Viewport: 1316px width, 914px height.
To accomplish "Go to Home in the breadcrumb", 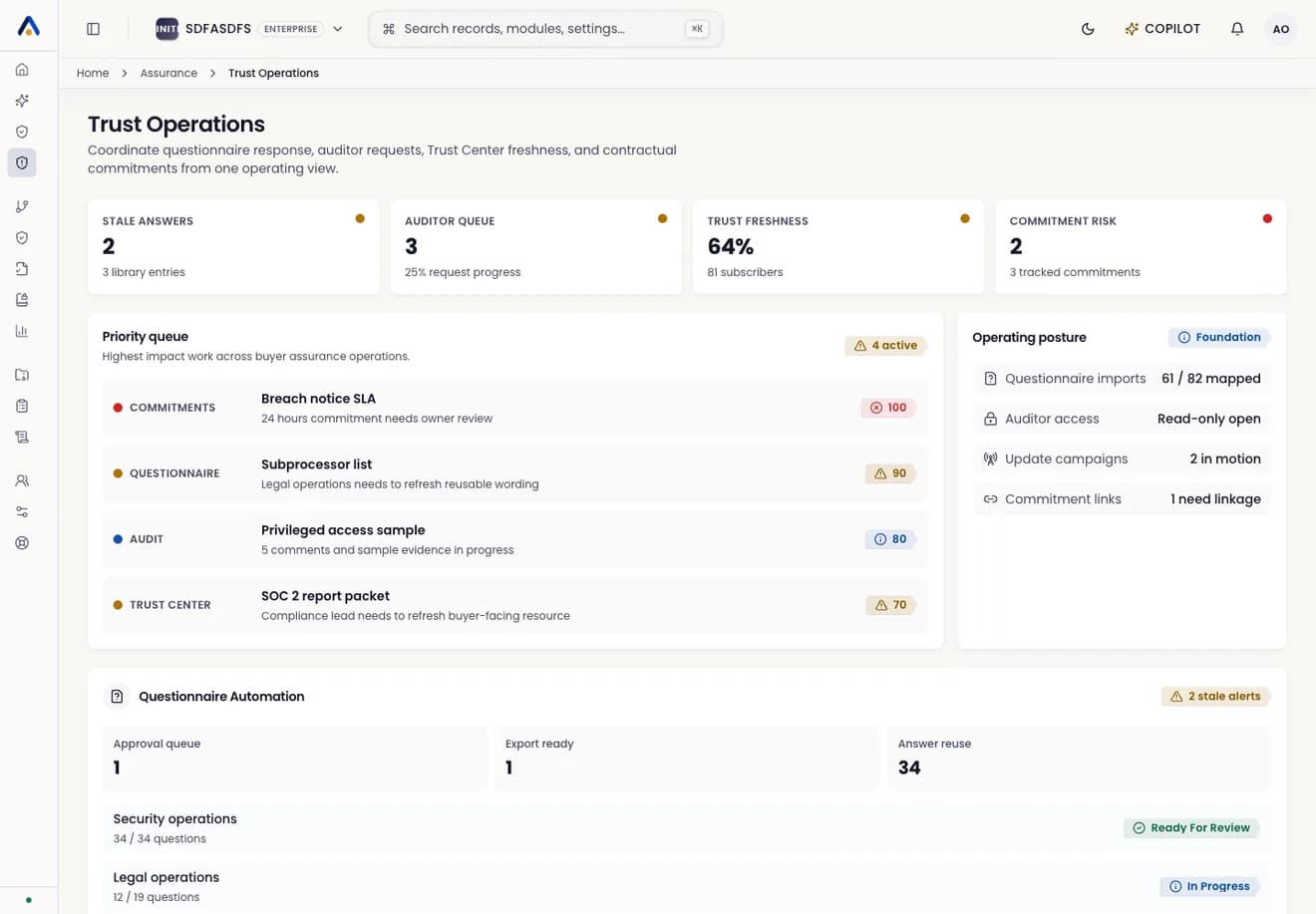I will (93, 73).
